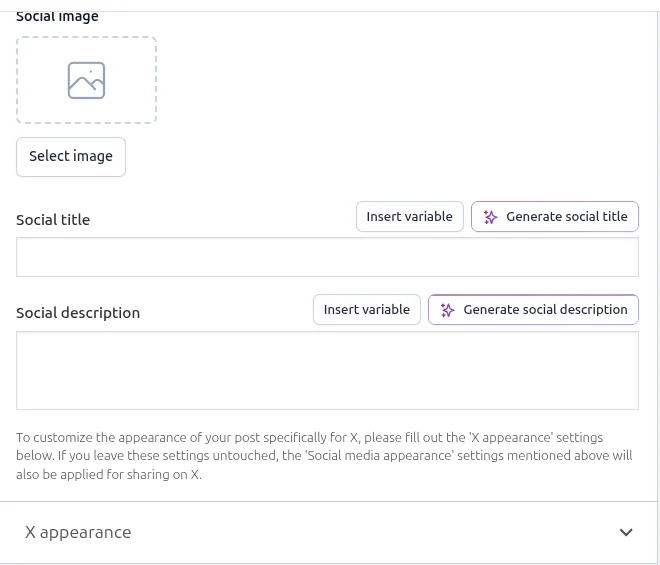The image size is (660, 565).
Task: Click the Social image heading
Action: pyautogui.click(x=57, y=16)
